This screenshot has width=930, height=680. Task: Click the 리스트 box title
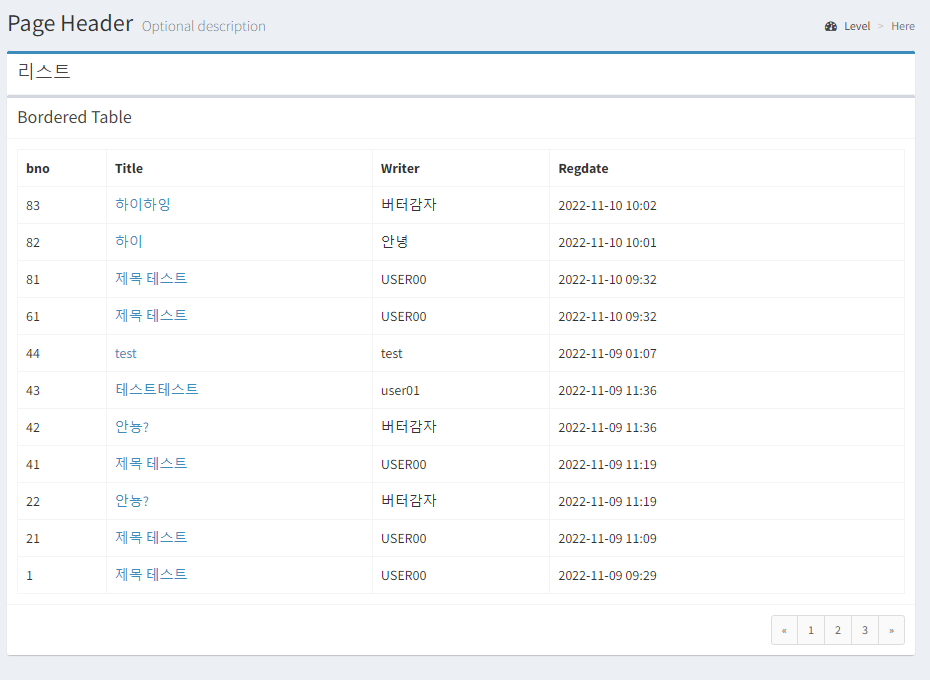tap(44, 71)
